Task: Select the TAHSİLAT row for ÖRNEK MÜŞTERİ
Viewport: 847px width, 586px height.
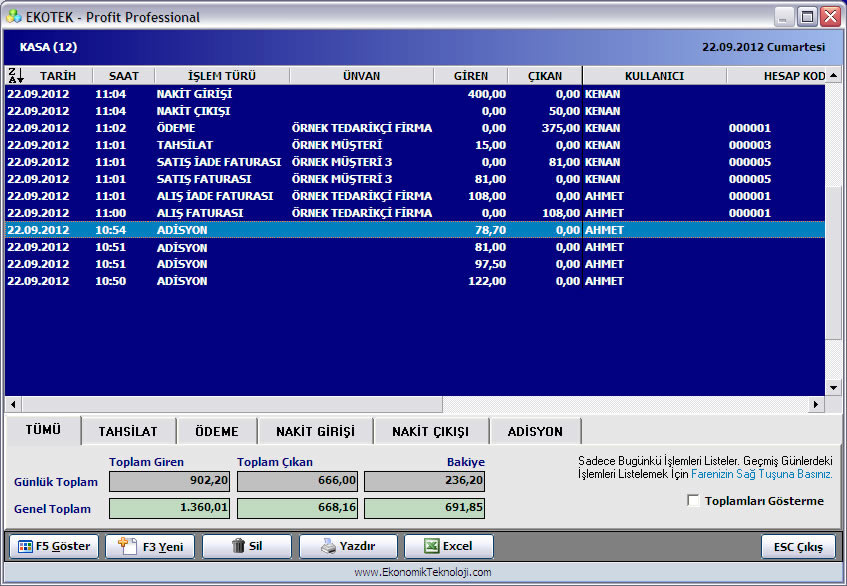Action: pos(415,145)
